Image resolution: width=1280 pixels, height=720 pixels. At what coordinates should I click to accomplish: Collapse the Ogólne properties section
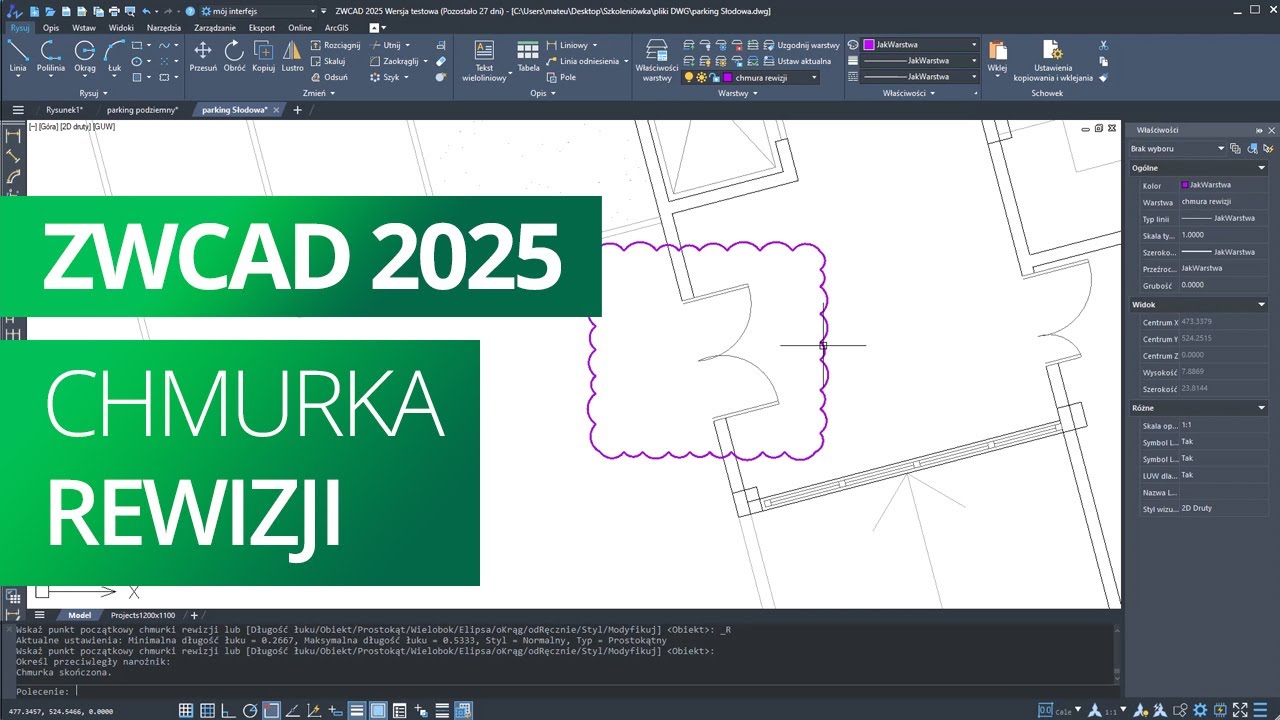(1262, 168)
